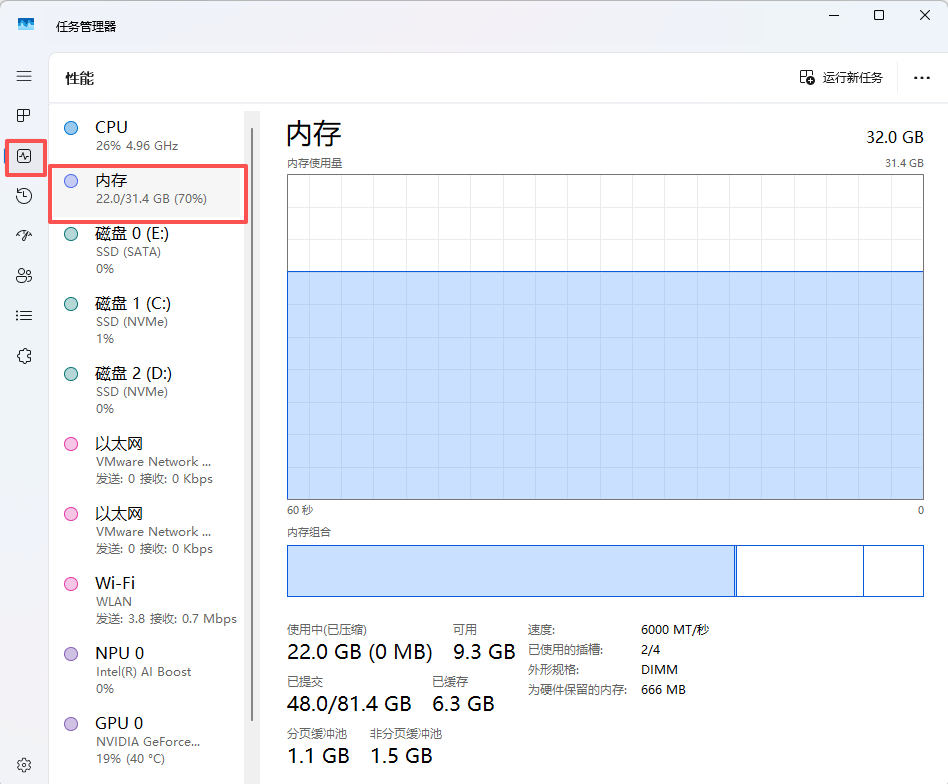Click the 运行新任务 button
Viewport: 948px width, 784px height.
pos(841,77)
